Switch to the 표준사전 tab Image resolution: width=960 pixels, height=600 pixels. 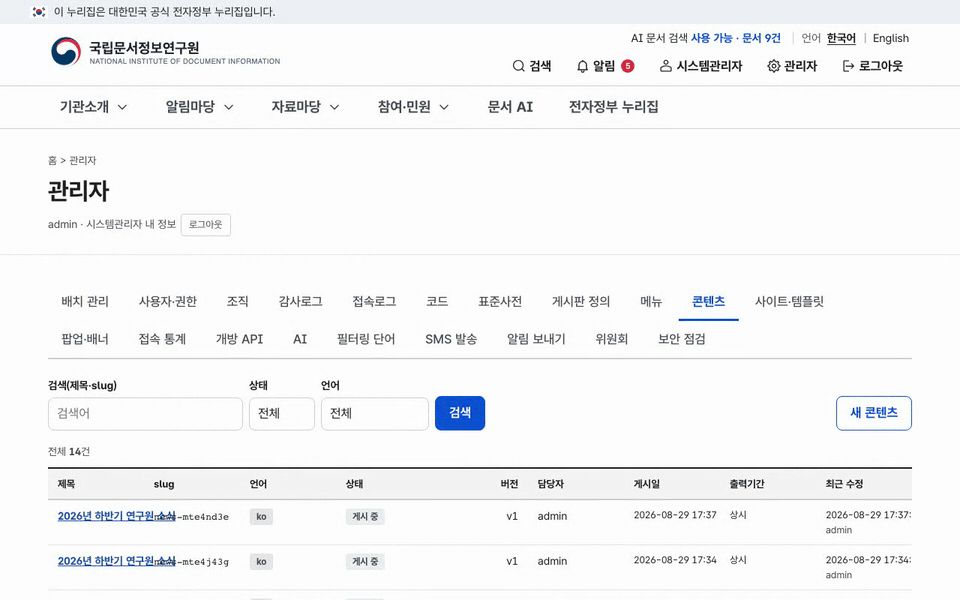(500, 301)
